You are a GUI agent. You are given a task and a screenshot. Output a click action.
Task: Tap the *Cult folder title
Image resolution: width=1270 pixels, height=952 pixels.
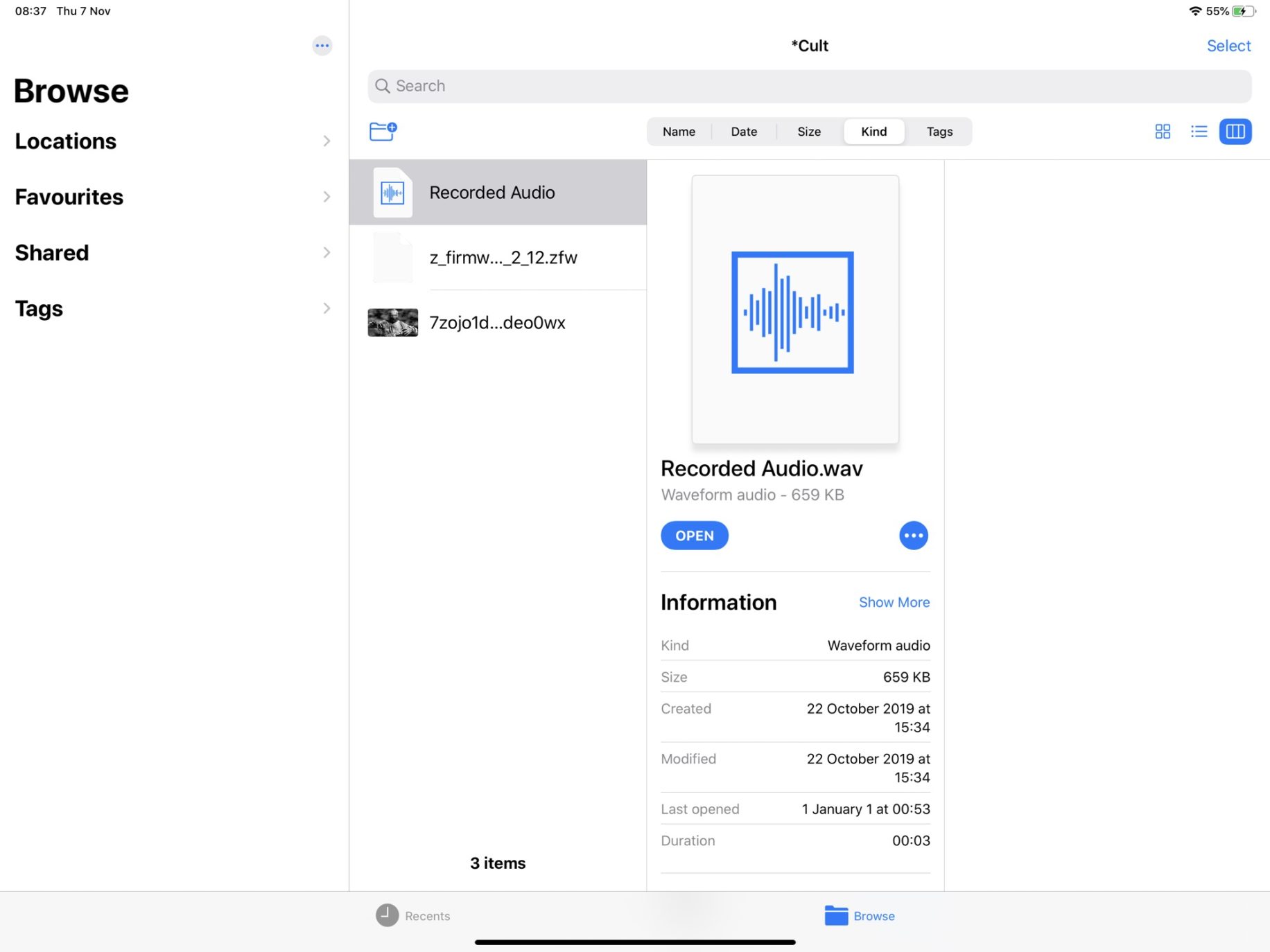(810, 46)
